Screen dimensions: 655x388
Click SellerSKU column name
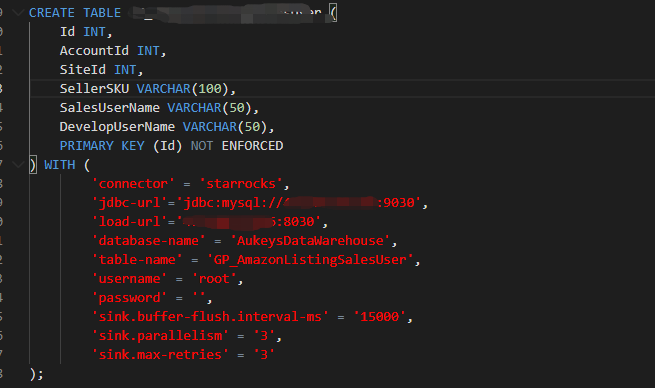(x=94, y=89)
